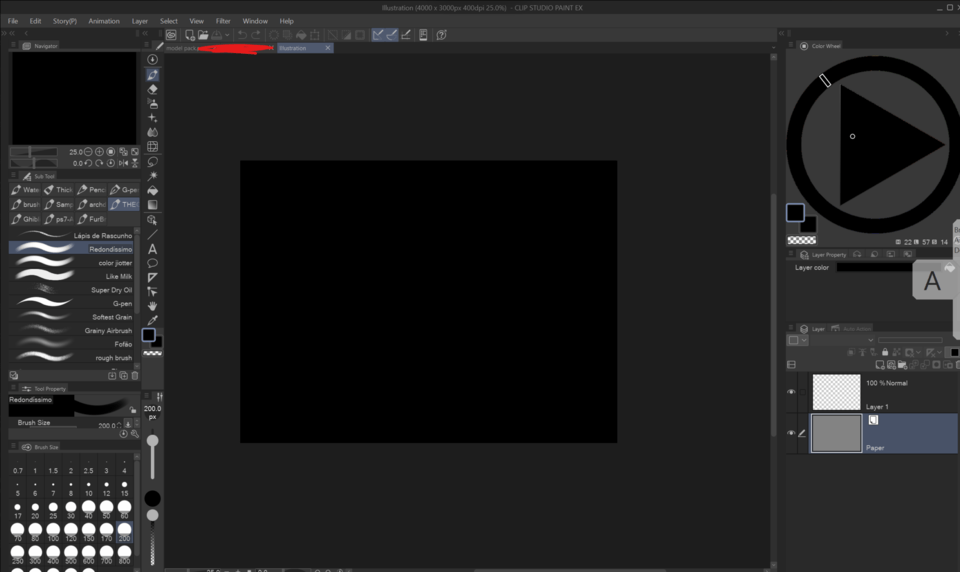
Task: Click the Undo arrow in toolbar
Action: (241, 35)
